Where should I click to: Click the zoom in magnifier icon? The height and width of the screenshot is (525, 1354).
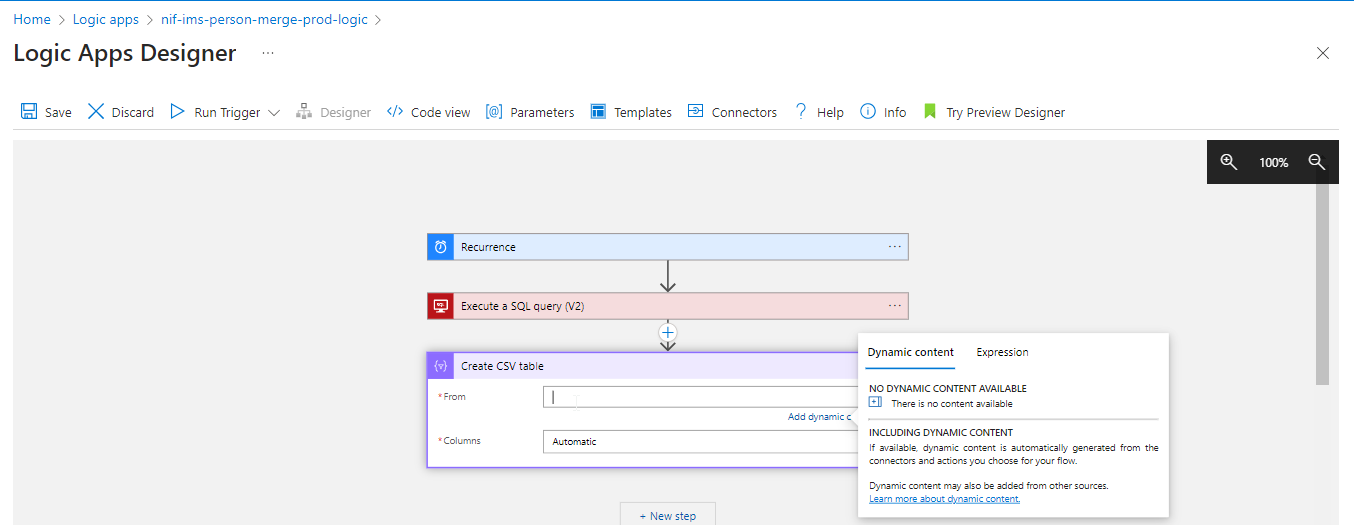[1229, 162]
